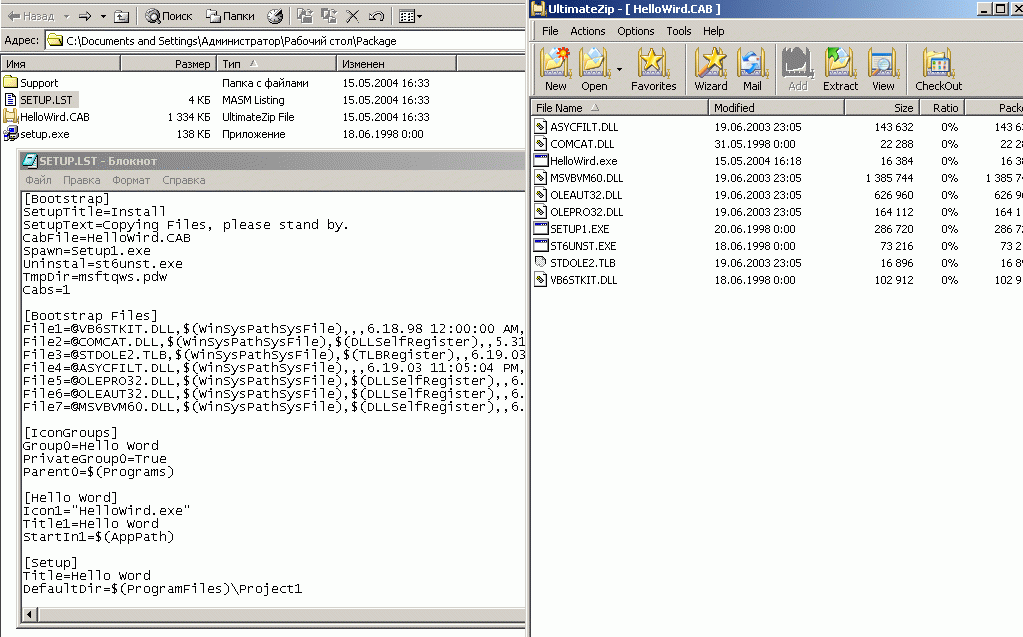Open Favorites in UltimateZip toolbar
The image size is (1023, 637).
(653, 69)
